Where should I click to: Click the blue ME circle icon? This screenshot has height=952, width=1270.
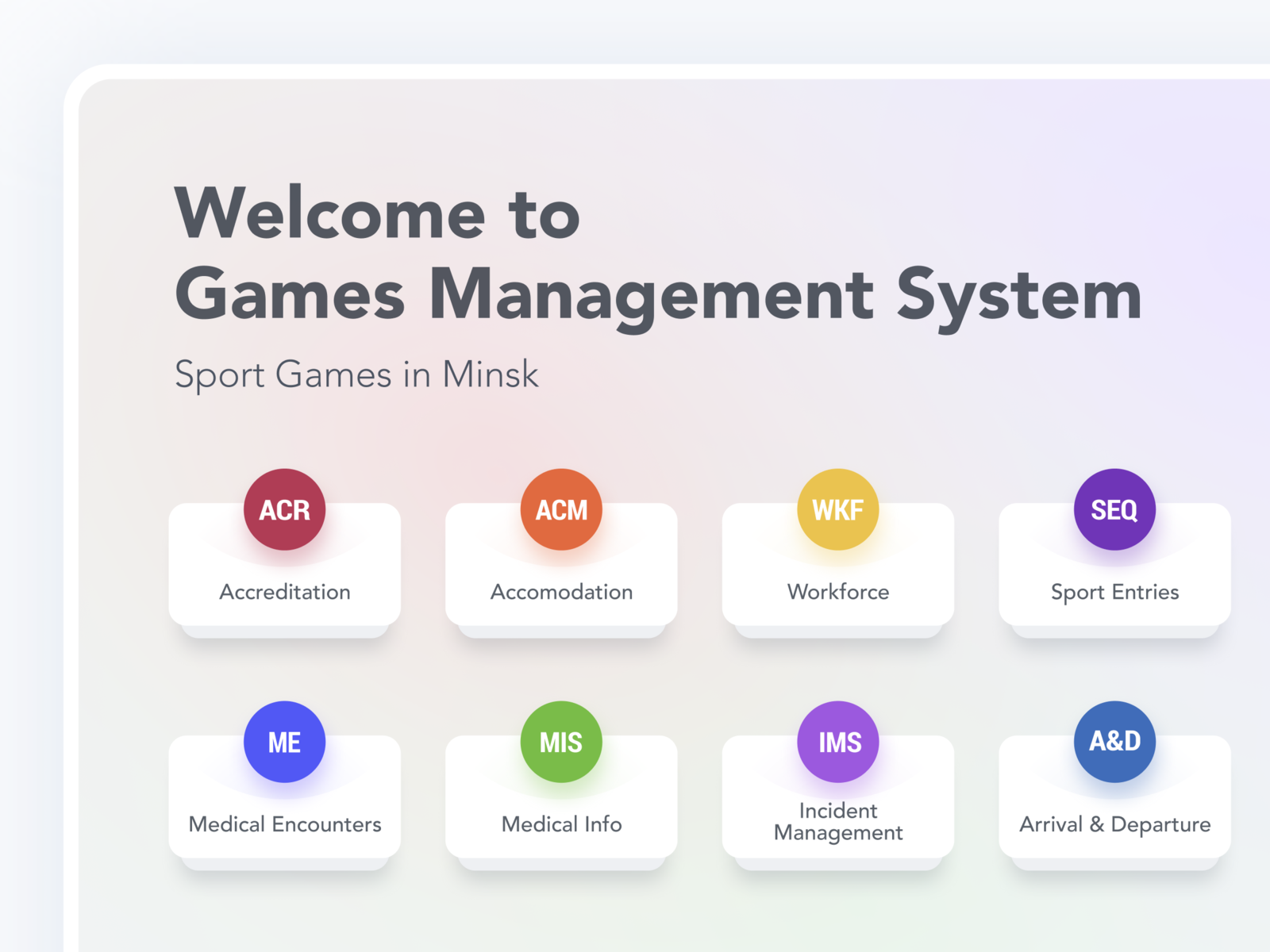click(x=284, y=743)
